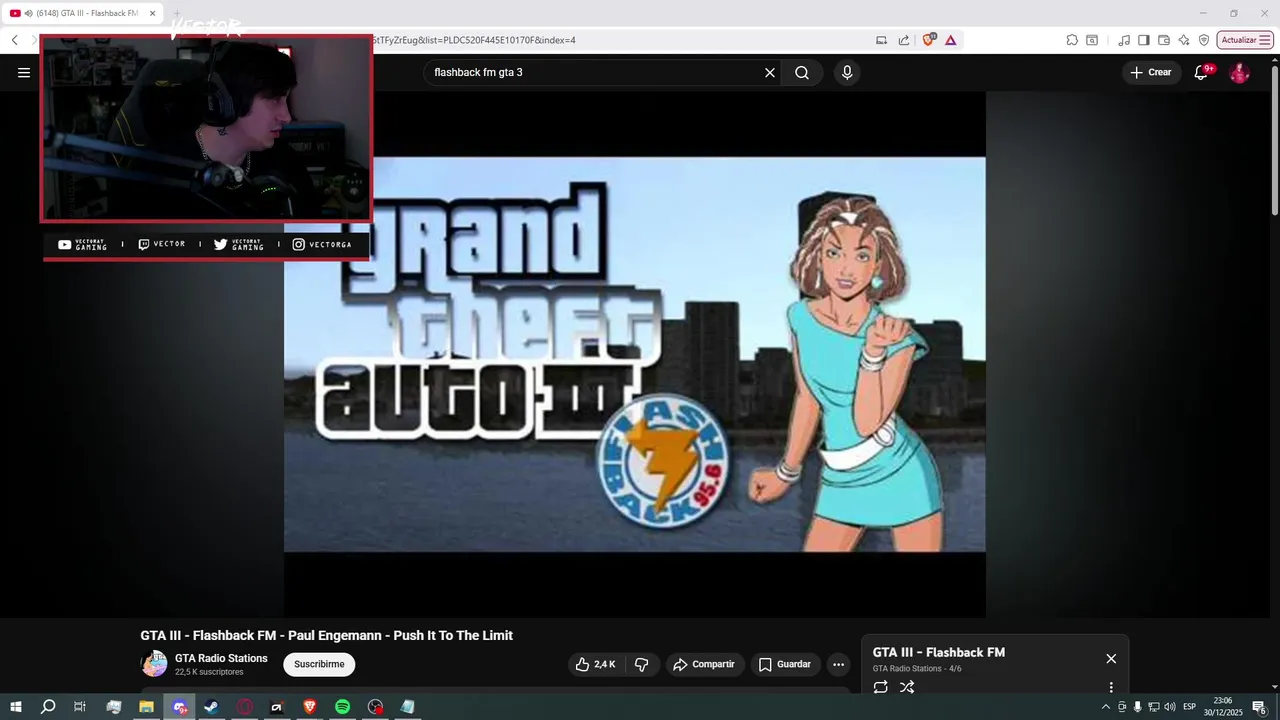
Task: Click Suscribirme button
Action: (x=319, y=664)
